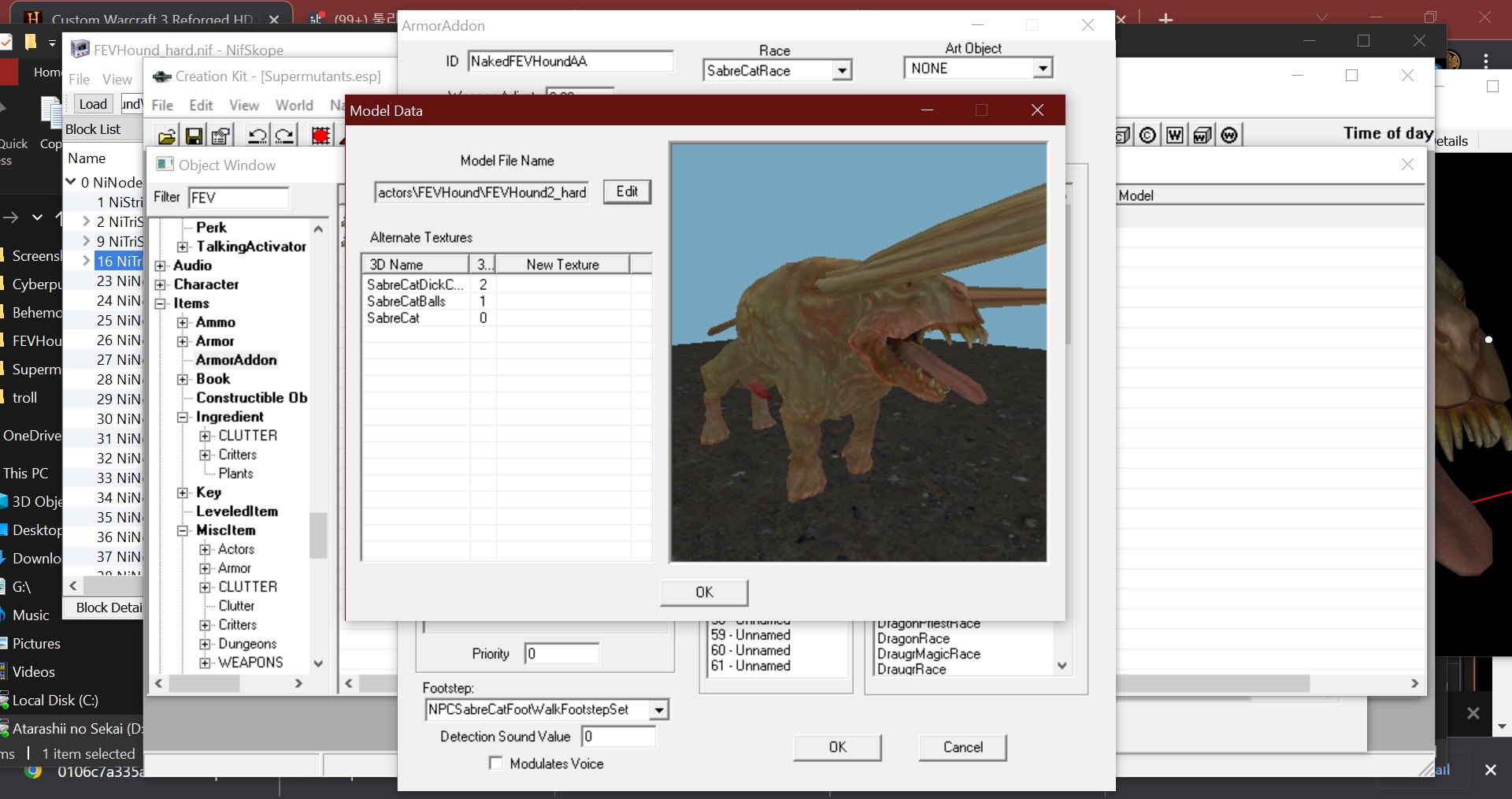Collapse the Ingredient tree node
The image size is (1512, 799).
click(x=183, y=417)
